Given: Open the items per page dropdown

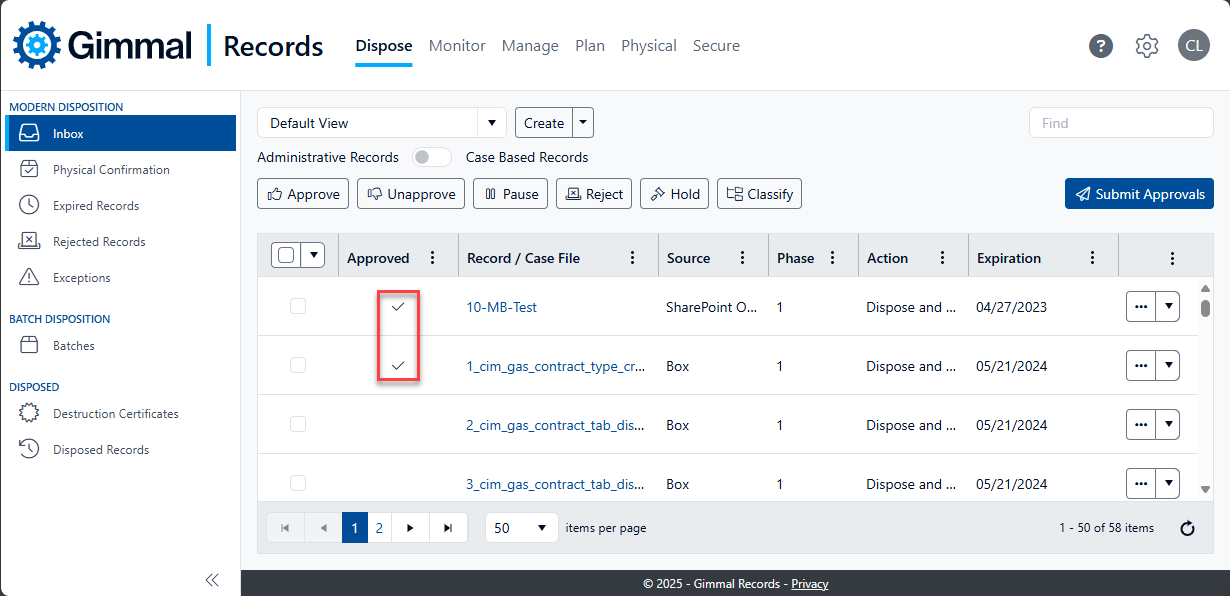Looking at the screenshot, I should [521, 528].
